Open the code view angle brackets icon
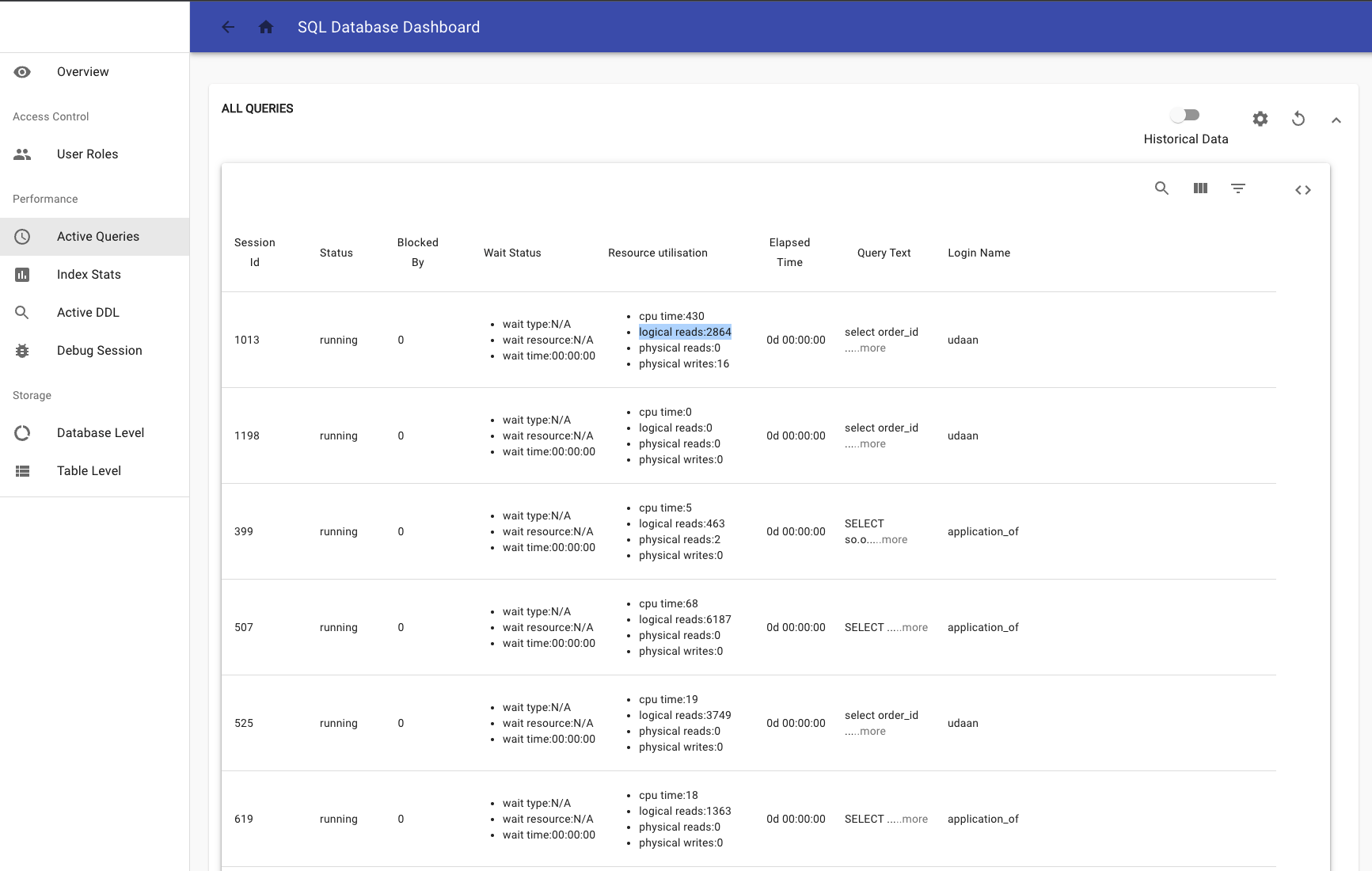The width and height of the screenshot is (1372, 871). 1302,189
